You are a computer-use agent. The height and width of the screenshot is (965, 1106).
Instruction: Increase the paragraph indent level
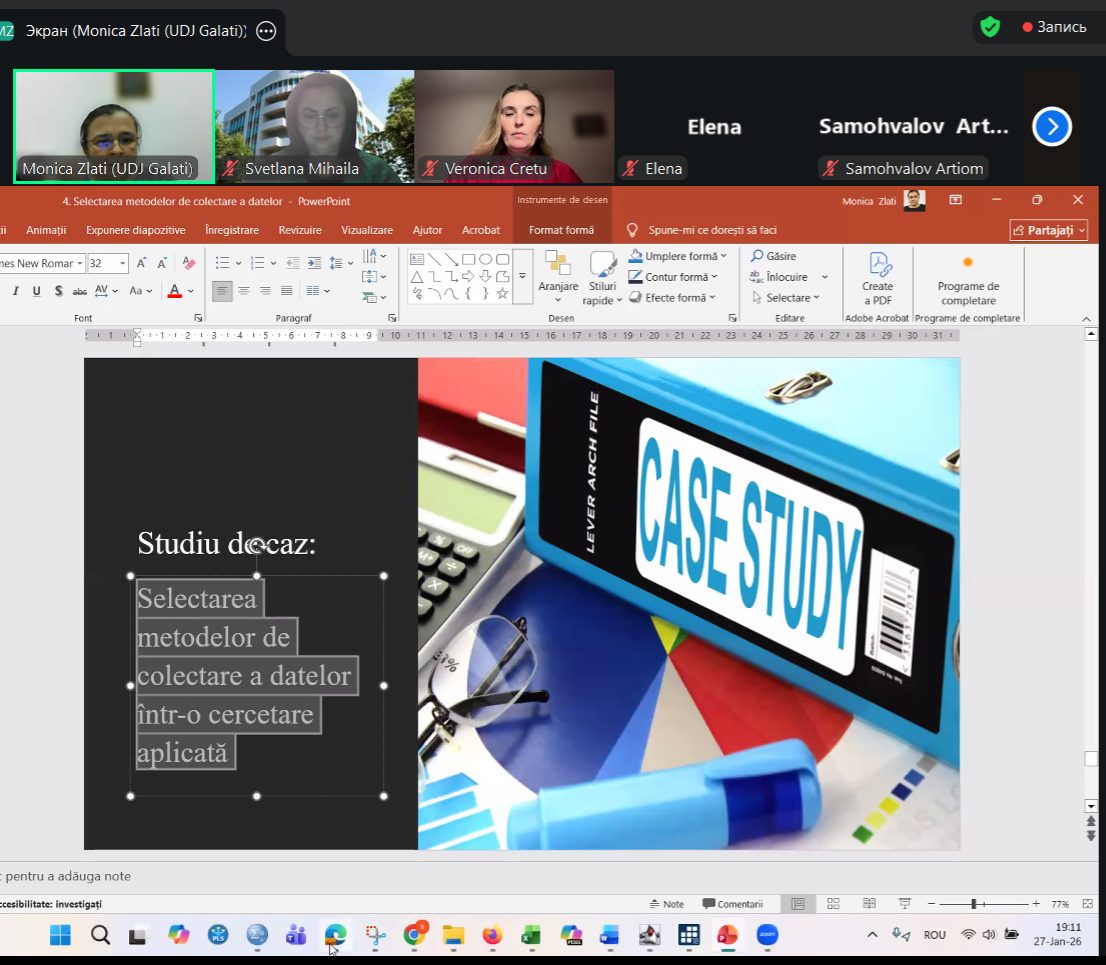(x=314, y=263)
